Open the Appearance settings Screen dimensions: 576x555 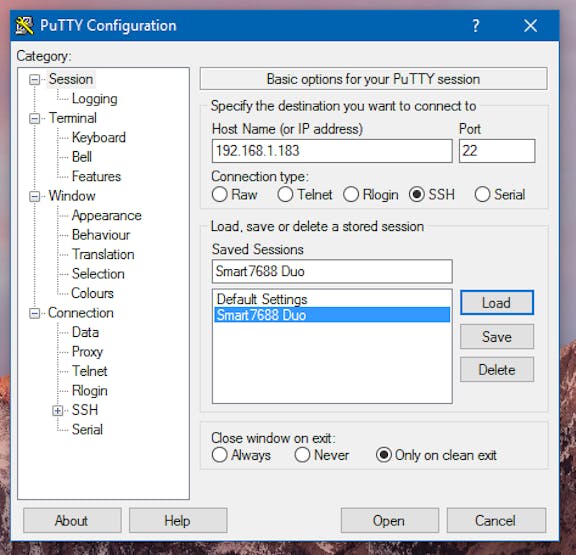click(107, 216)
